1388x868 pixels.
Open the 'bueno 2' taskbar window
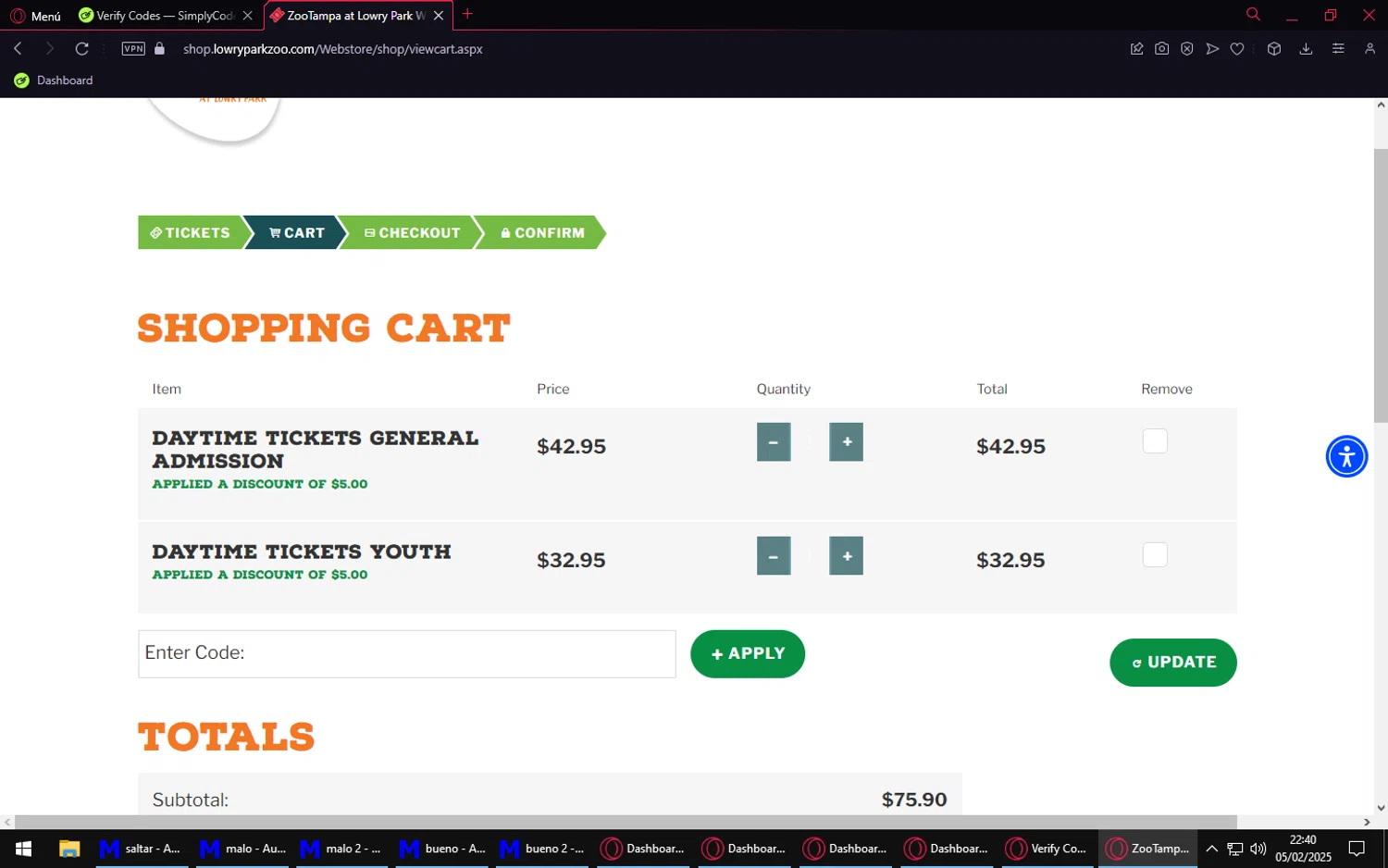(x=542, y=849)
